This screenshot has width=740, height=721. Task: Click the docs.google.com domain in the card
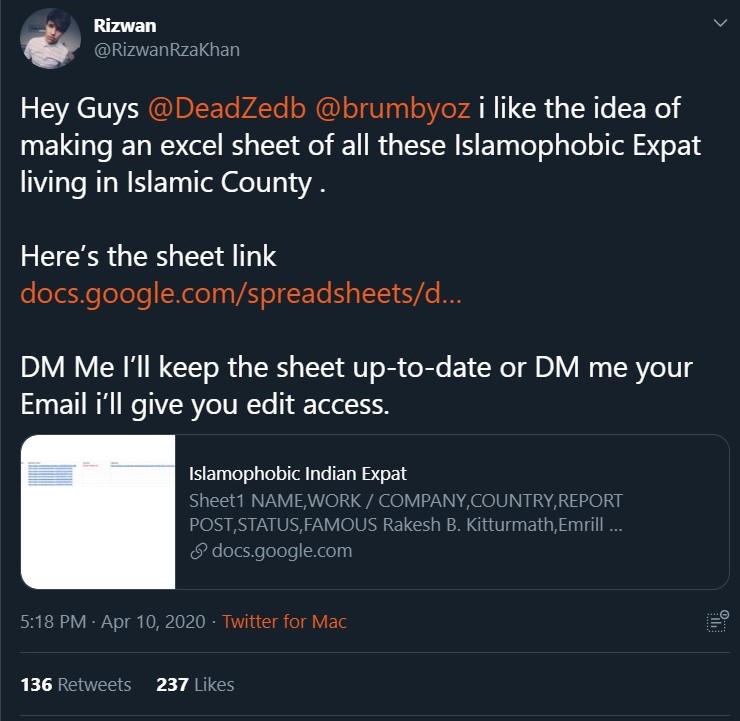click(282, 551)
